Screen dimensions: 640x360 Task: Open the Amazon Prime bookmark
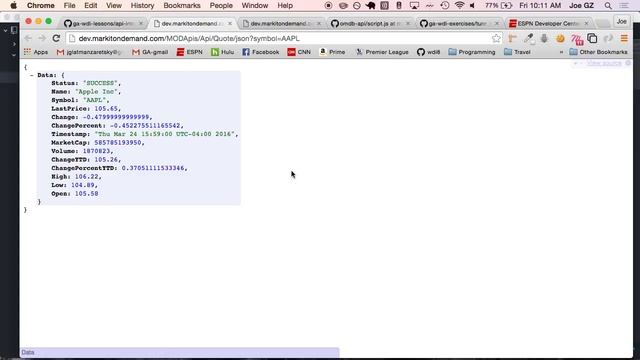coord(332,52)
